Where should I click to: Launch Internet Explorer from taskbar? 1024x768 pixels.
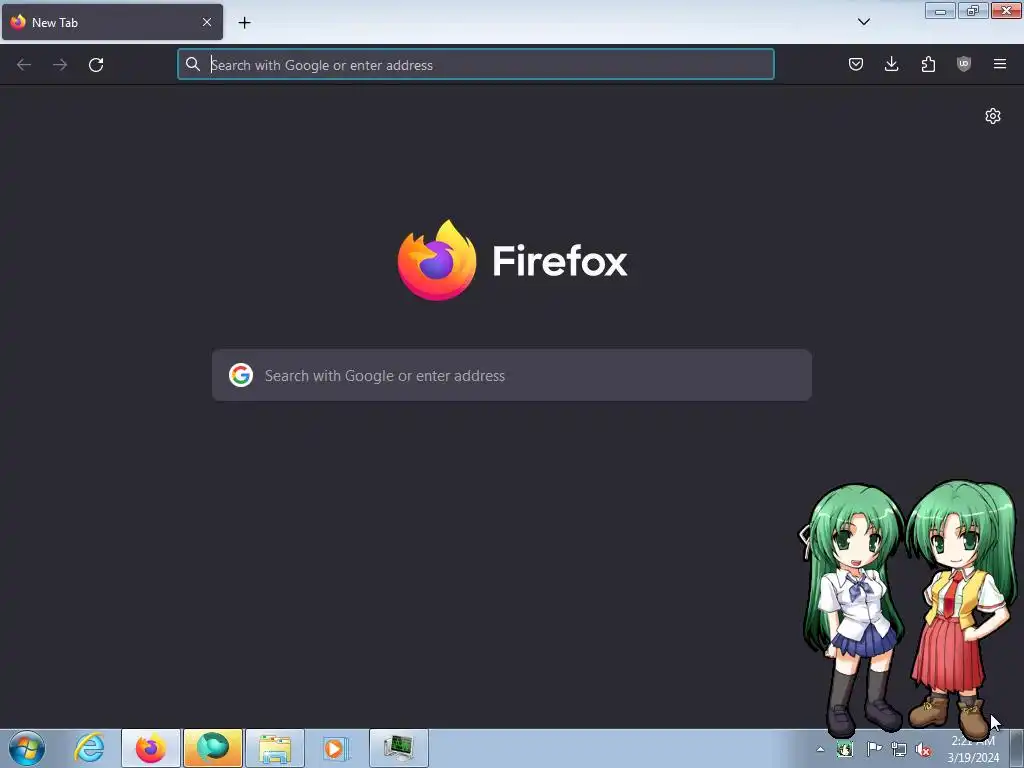89,748
